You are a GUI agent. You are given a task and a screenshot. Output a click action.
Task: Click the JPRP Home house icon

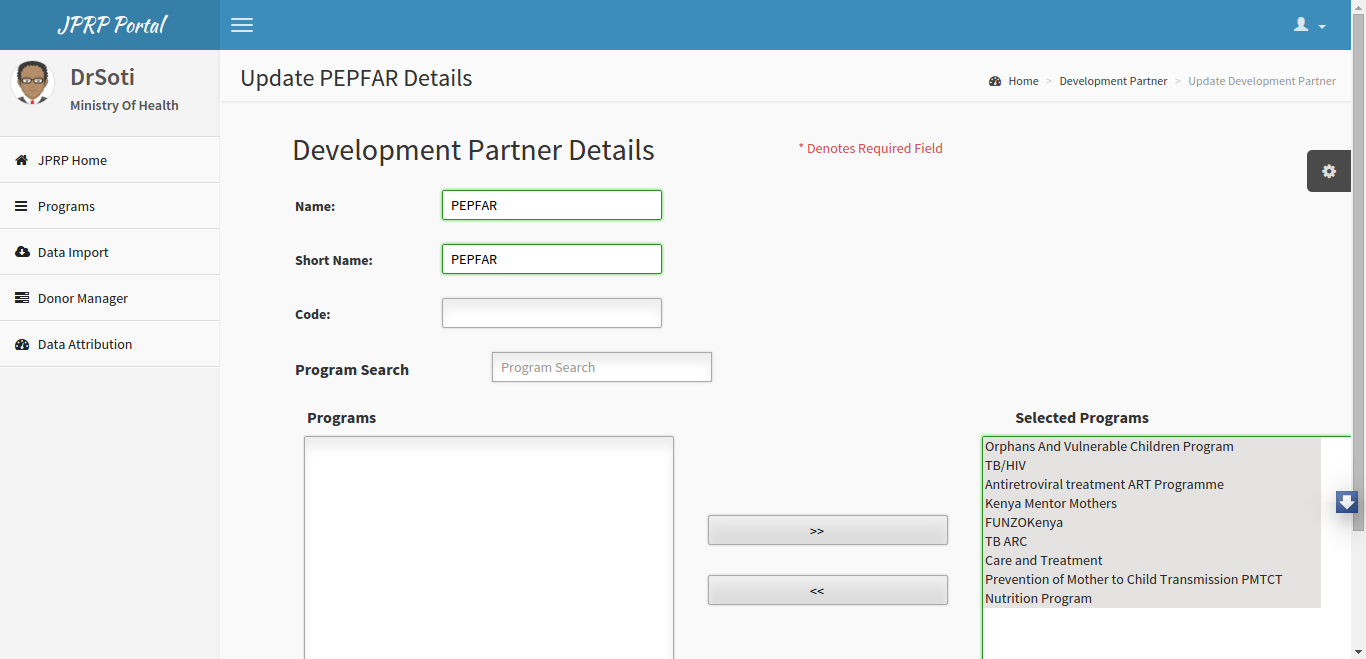tap(22, 160)
